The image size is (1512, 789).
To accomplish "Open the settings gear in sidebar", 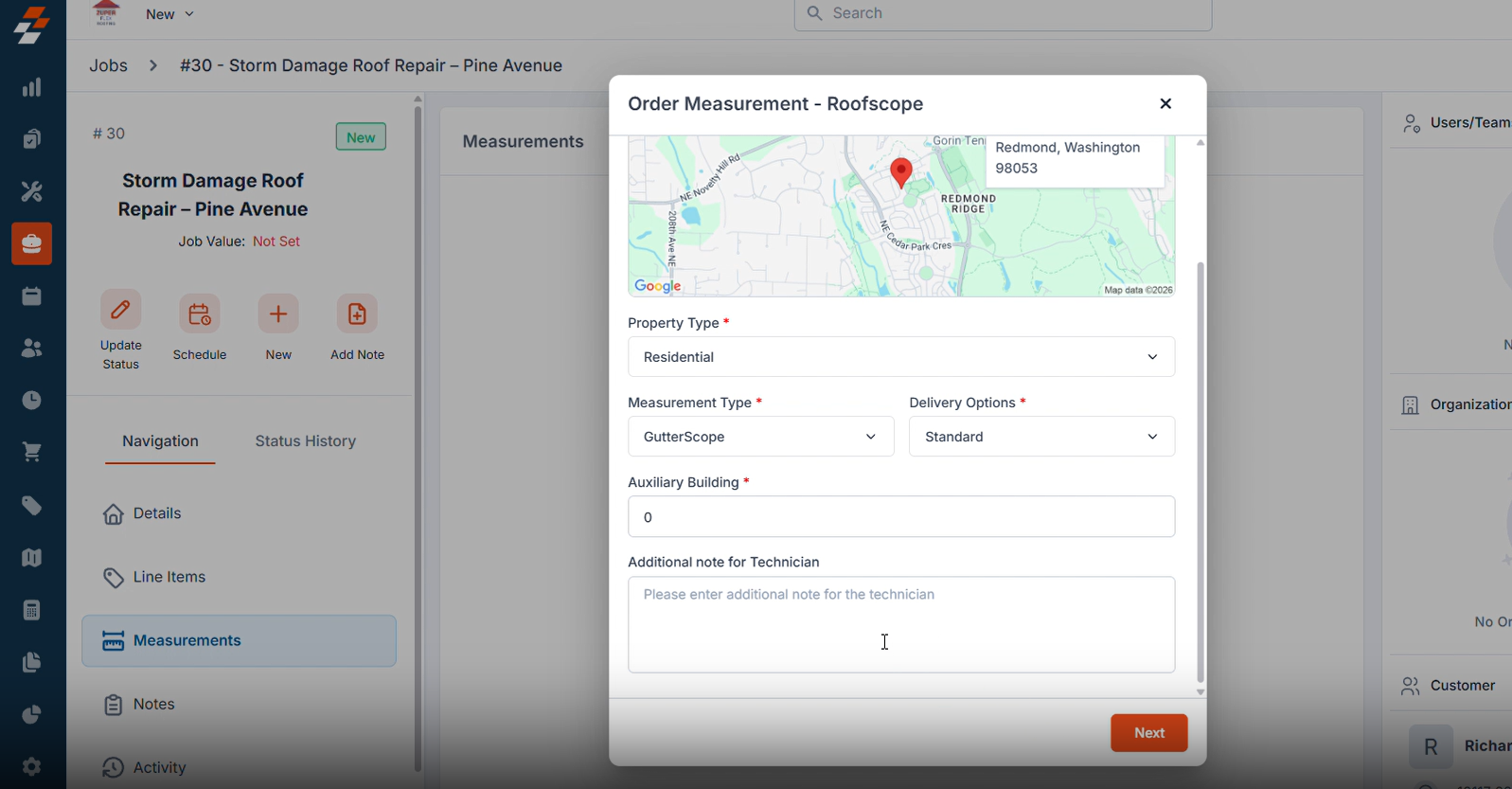I will tap(31, 766).
